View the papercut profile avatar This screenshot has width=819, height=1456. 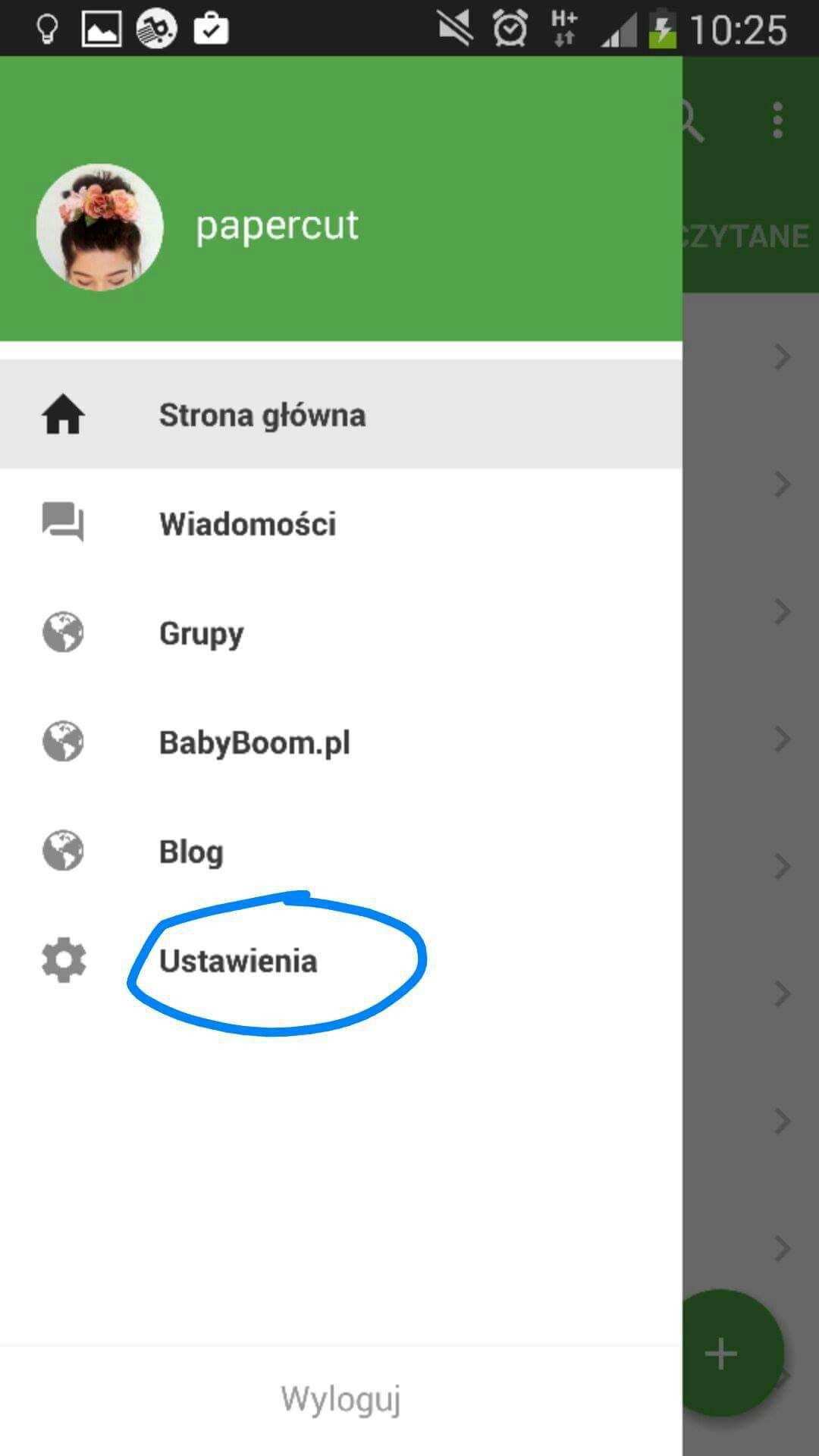tap(100, 227)
